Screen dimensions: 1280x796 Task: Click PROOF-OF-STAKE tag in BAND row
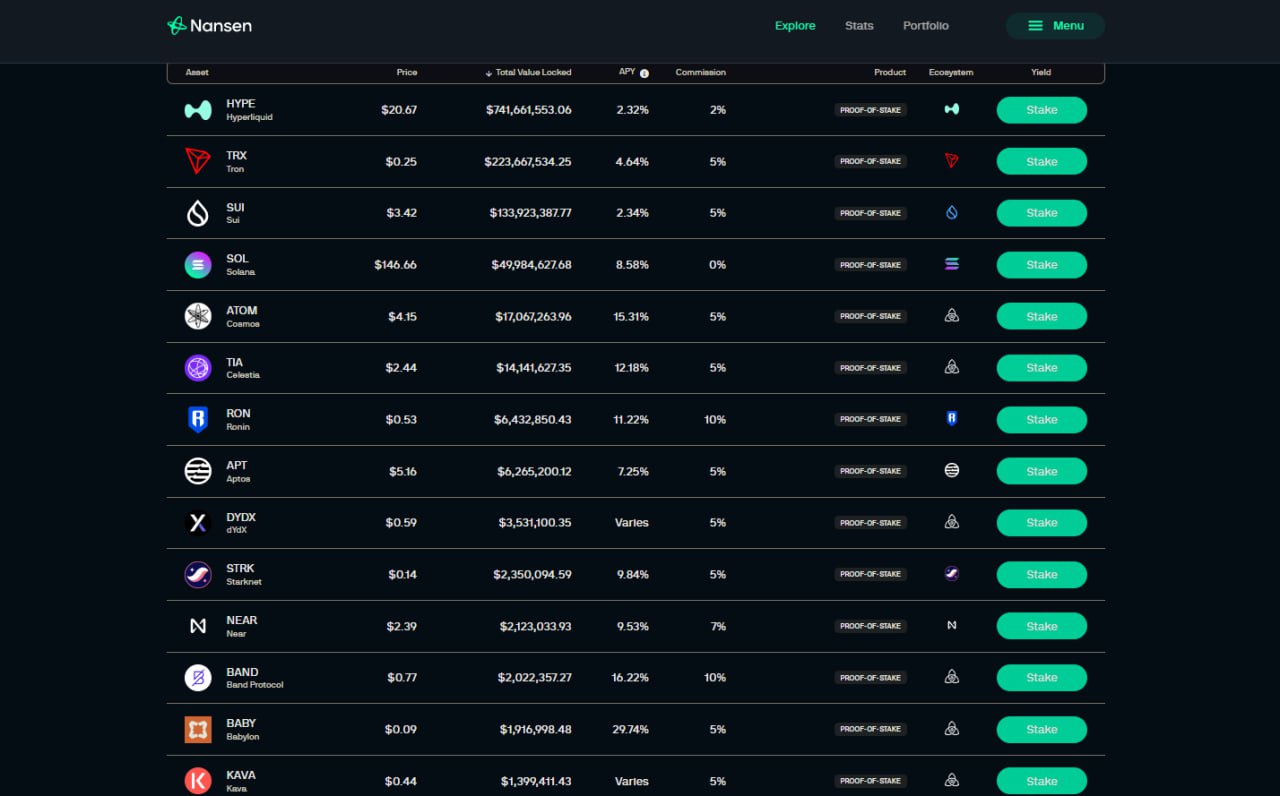(x=871, y=678)
